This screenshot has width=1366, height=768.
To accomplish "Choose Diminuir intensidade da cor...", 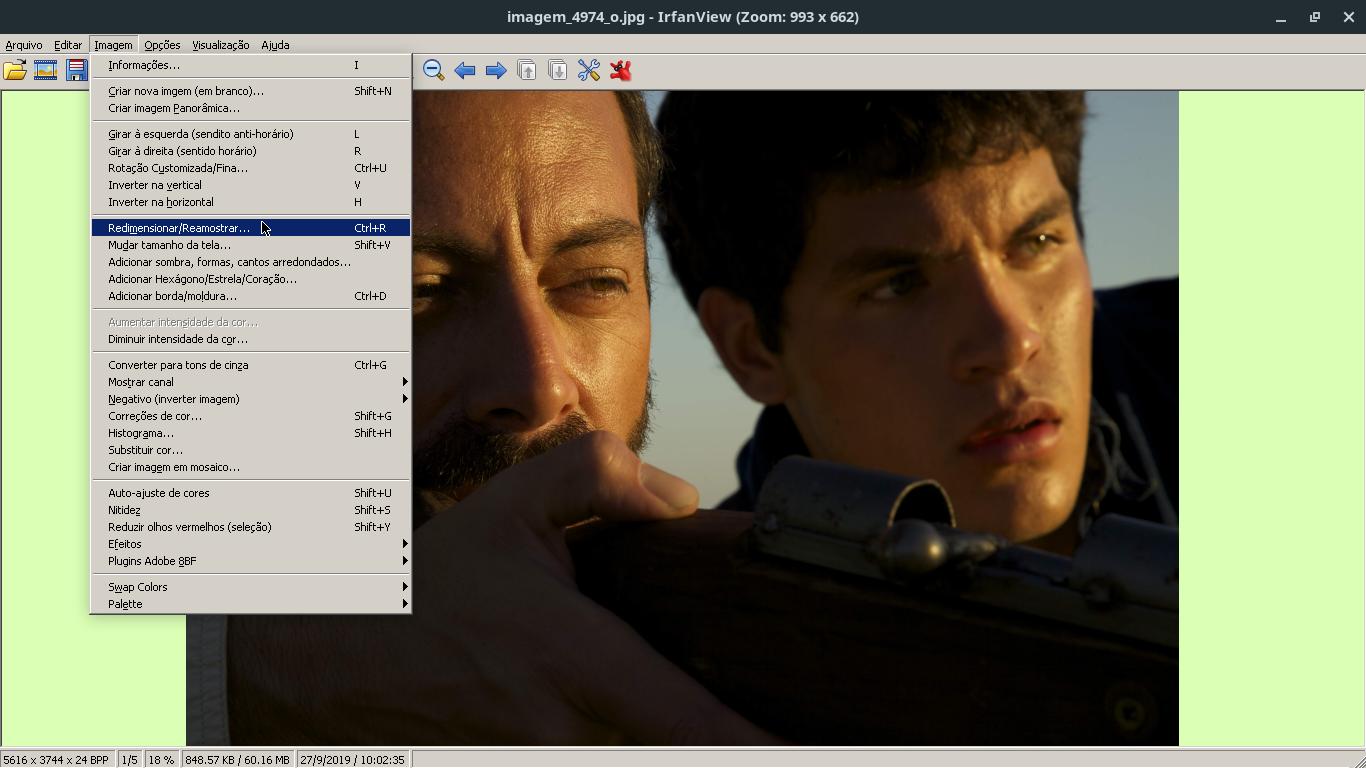I will click(x=250, y=339).
